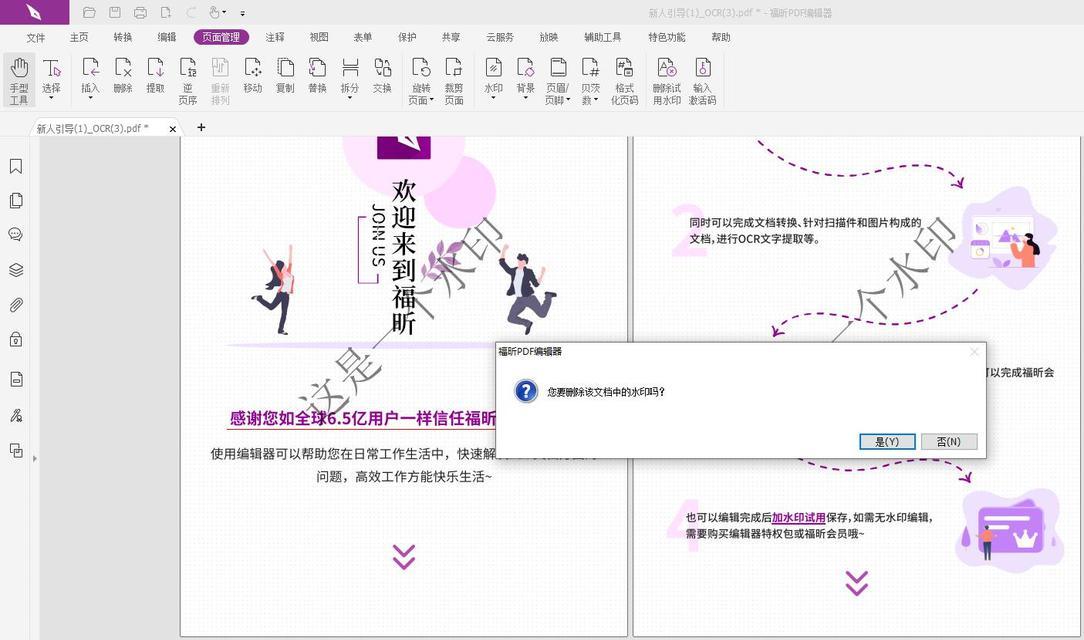Screen dimensions: 1084x640
Task: Open the Header/Footer (页眉/页脚) tool
Action: pyautogui.click(x=558, y=80)
